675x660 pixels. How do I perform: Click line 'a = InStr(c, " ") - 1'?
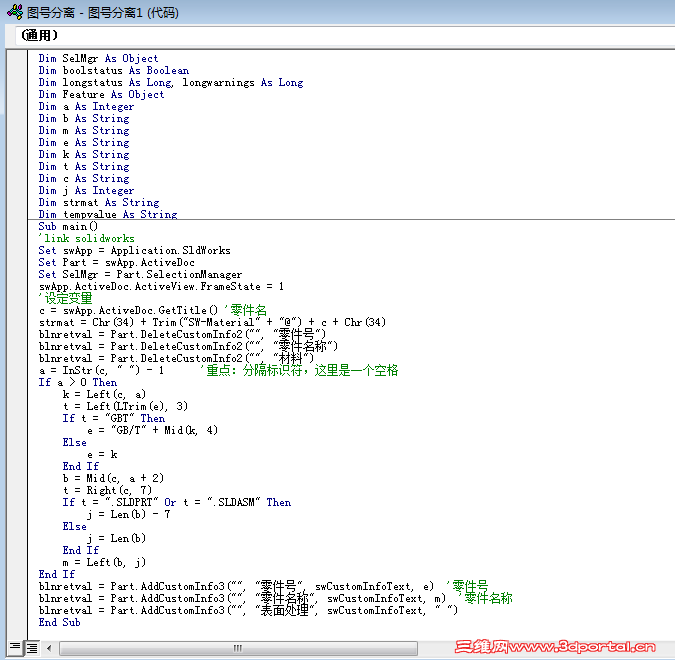pyautogui.click(x=101, y=370)
